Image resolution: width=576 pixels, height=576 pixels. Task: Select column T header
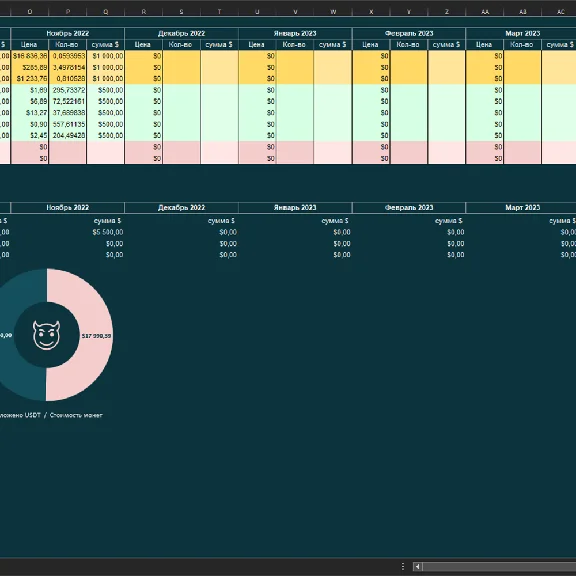click(219, 12)
